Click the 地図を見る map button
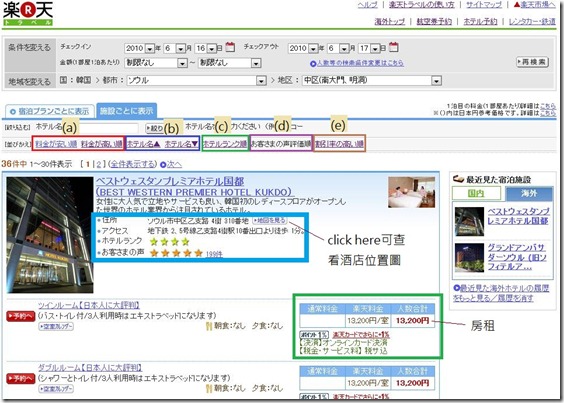The width and height of the screenshot is (564, 403). coord(269,220)
